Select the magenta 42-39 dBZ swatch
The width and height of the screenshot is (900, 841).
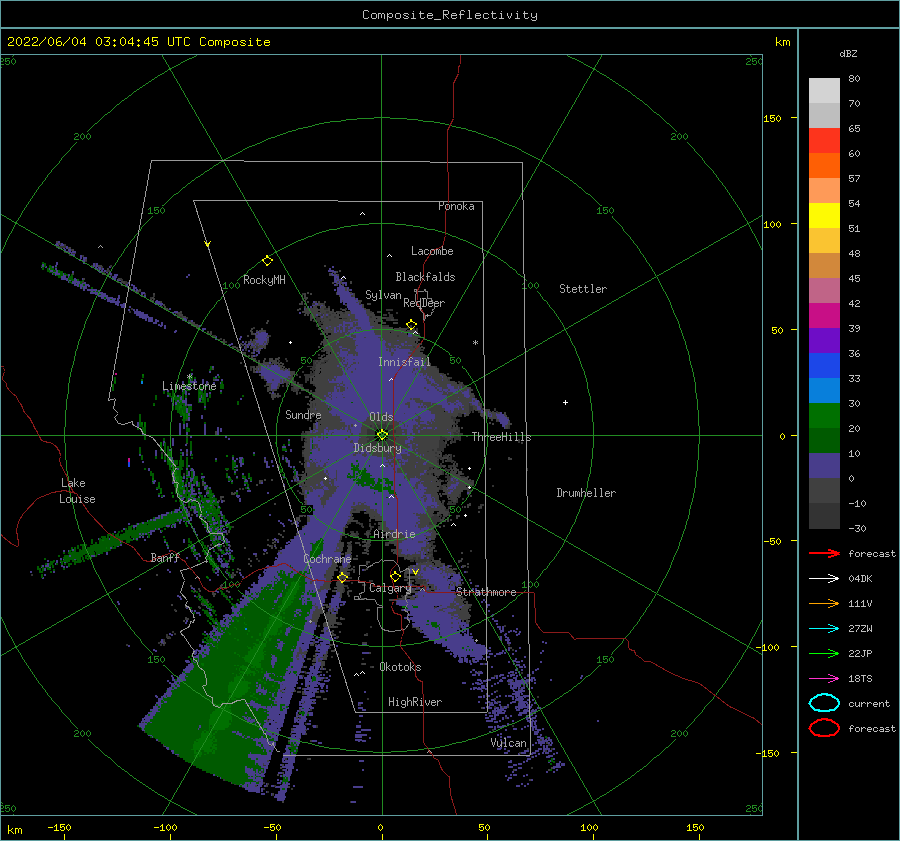pyautogui.click(x=824, y=316)
